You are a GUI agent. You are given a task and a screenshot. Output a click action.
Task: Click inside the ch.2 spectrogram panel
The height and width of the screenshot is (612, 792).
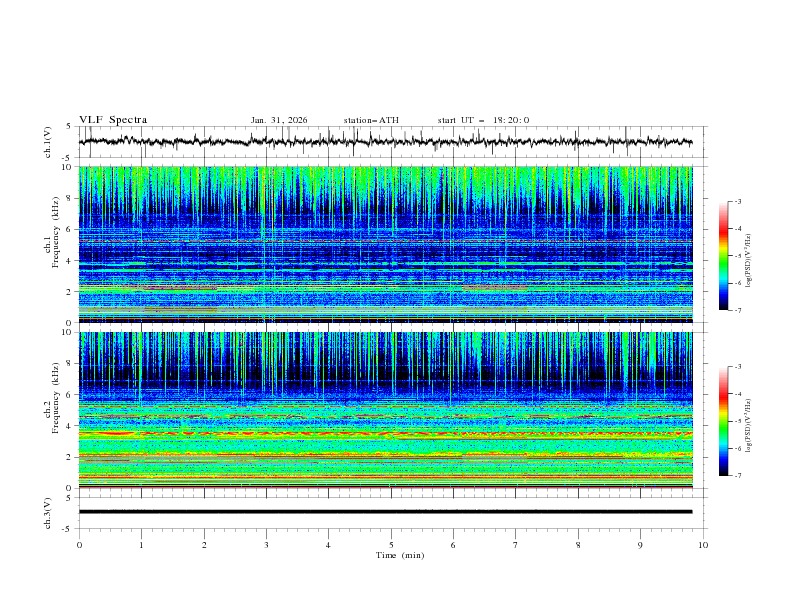(385, 410)
